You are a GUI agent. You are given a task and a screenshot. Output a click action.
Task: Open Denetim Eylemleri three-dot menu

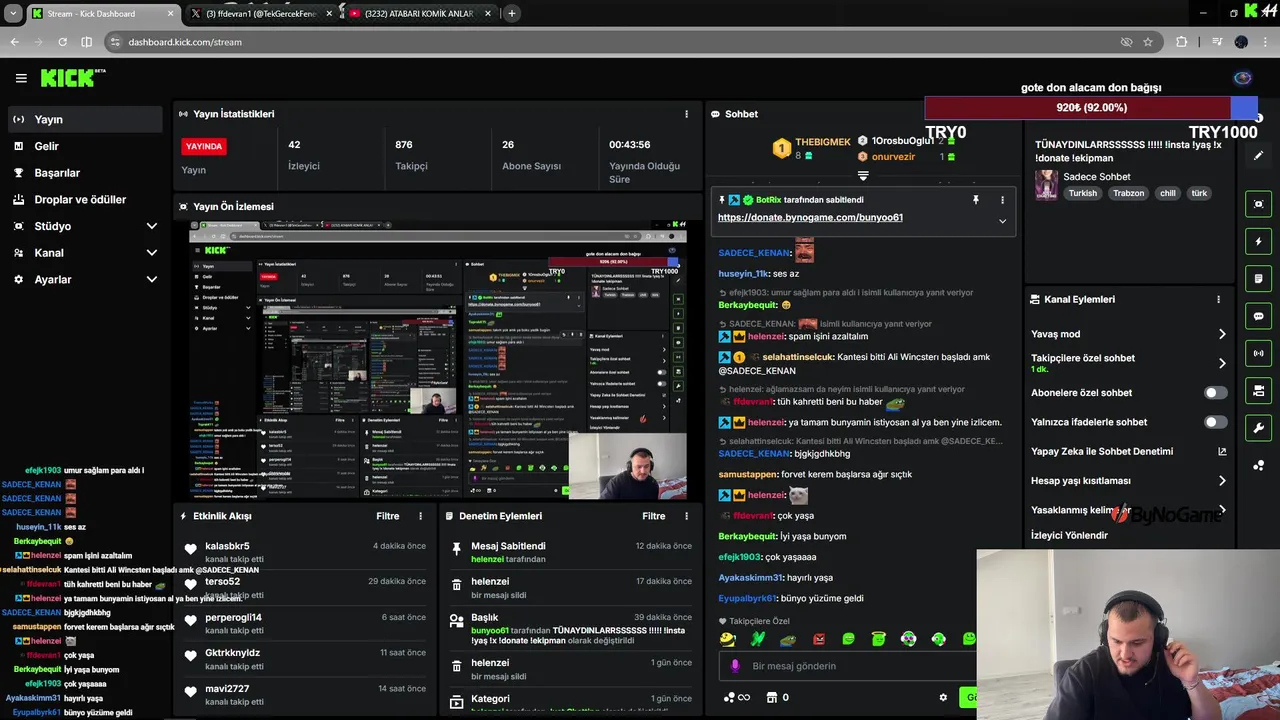[x=686, y=516]
